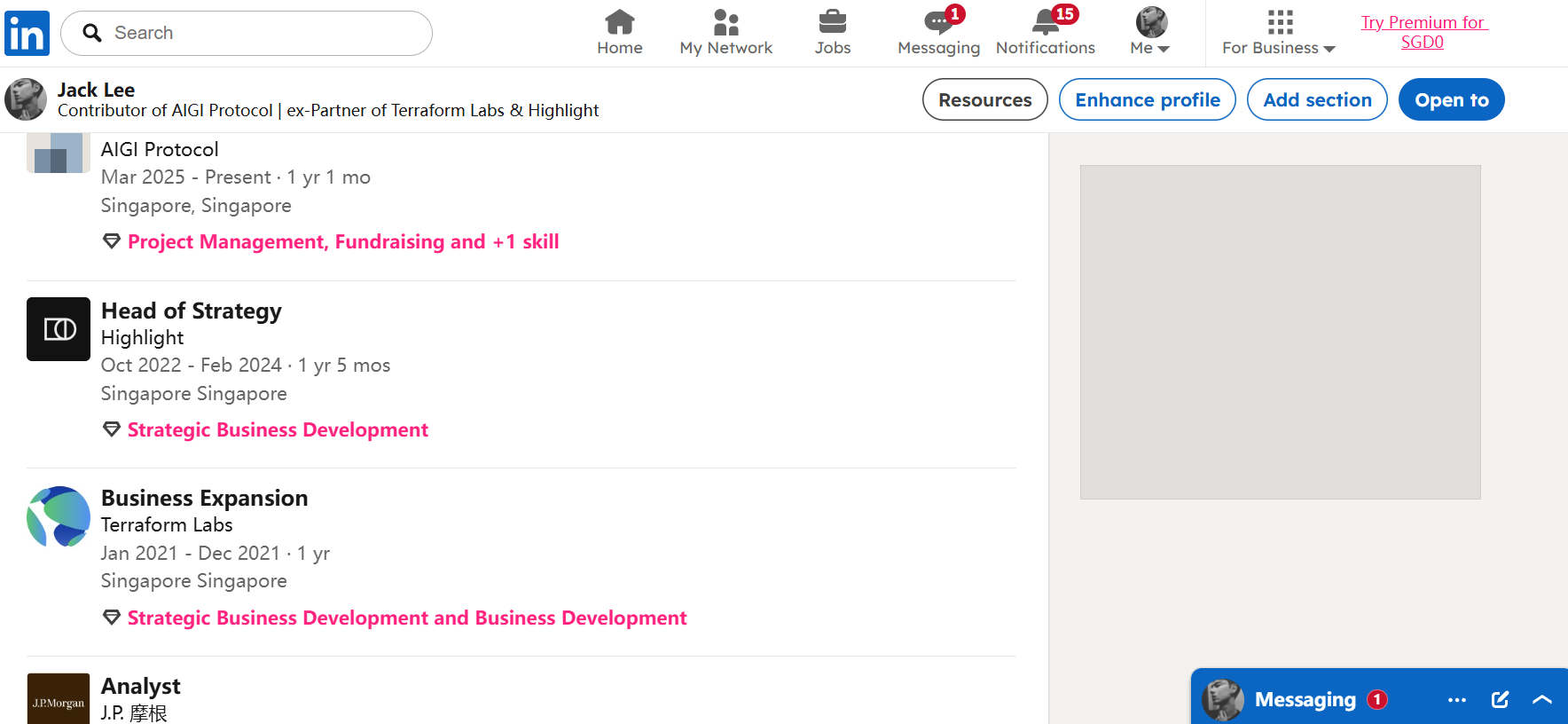Screen dimensions: 1568x724
Task: Click the Resources button
Action: [985, 99]
